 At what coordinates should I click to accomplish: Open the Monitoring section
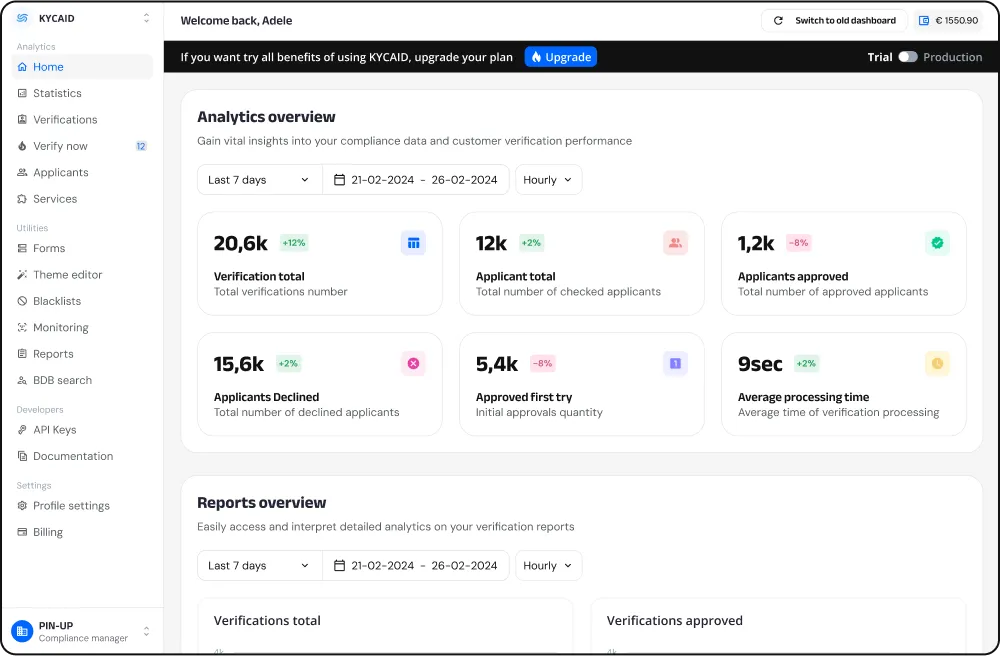tap(63, 327)
